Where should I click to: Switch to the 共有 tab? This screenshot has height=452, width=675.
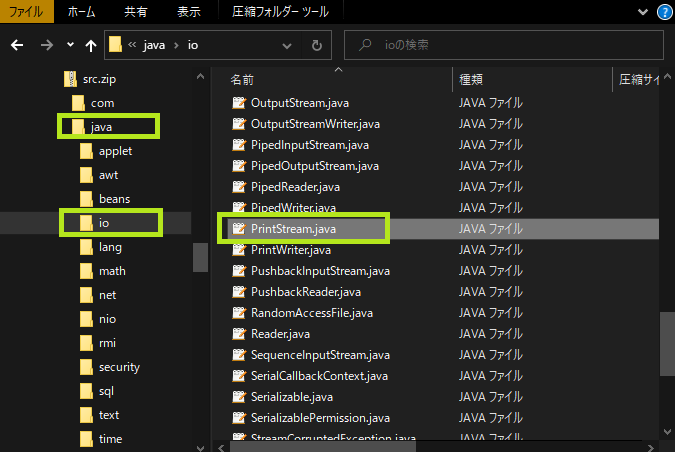pyautogui.click(x=136, y=12)
